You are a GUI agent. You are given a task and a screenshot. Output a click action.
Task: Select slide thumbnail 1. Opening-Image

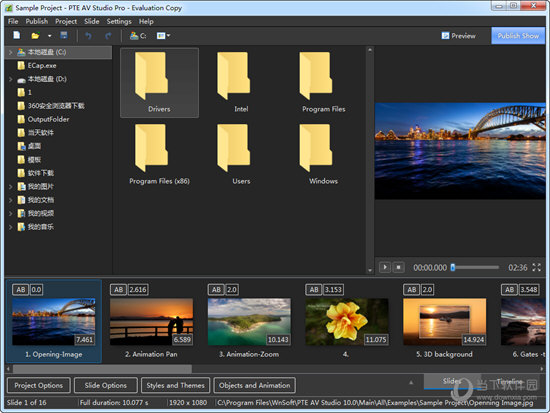[x=54, y=322]
